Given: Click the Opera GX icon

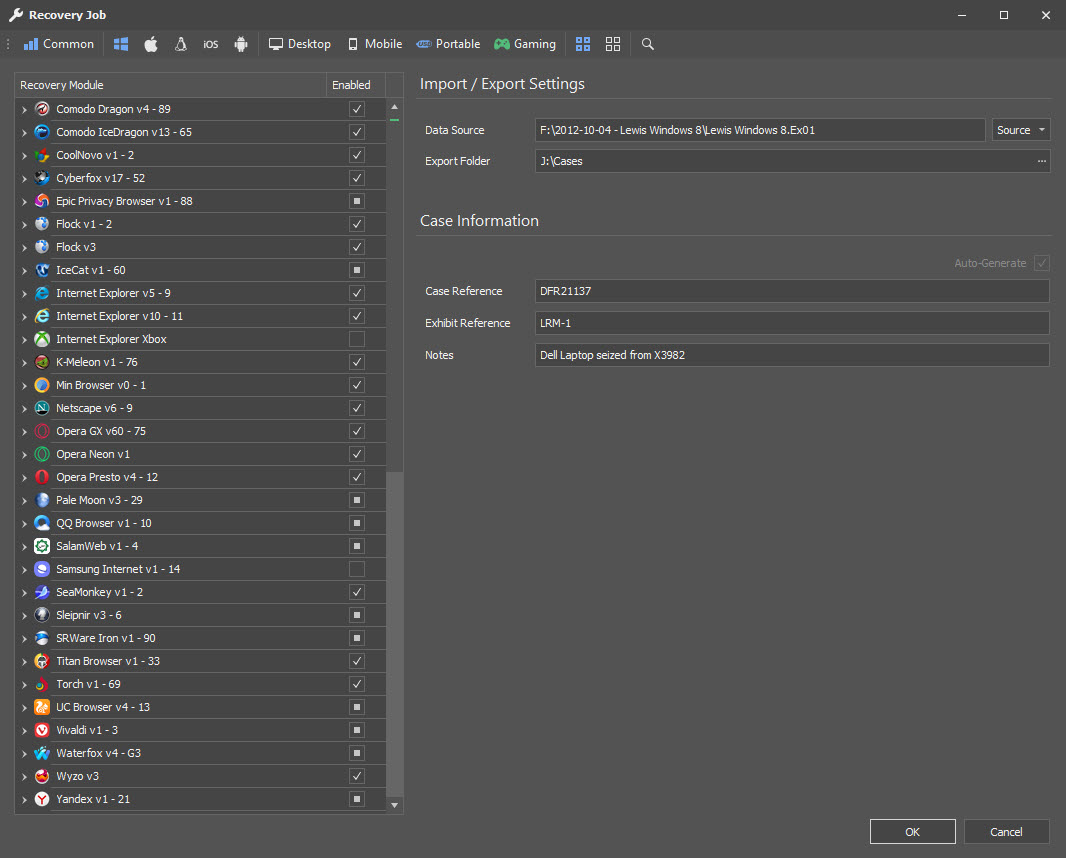Looking at the screenshot, I should pyautogui.click(x=42, y=431).
